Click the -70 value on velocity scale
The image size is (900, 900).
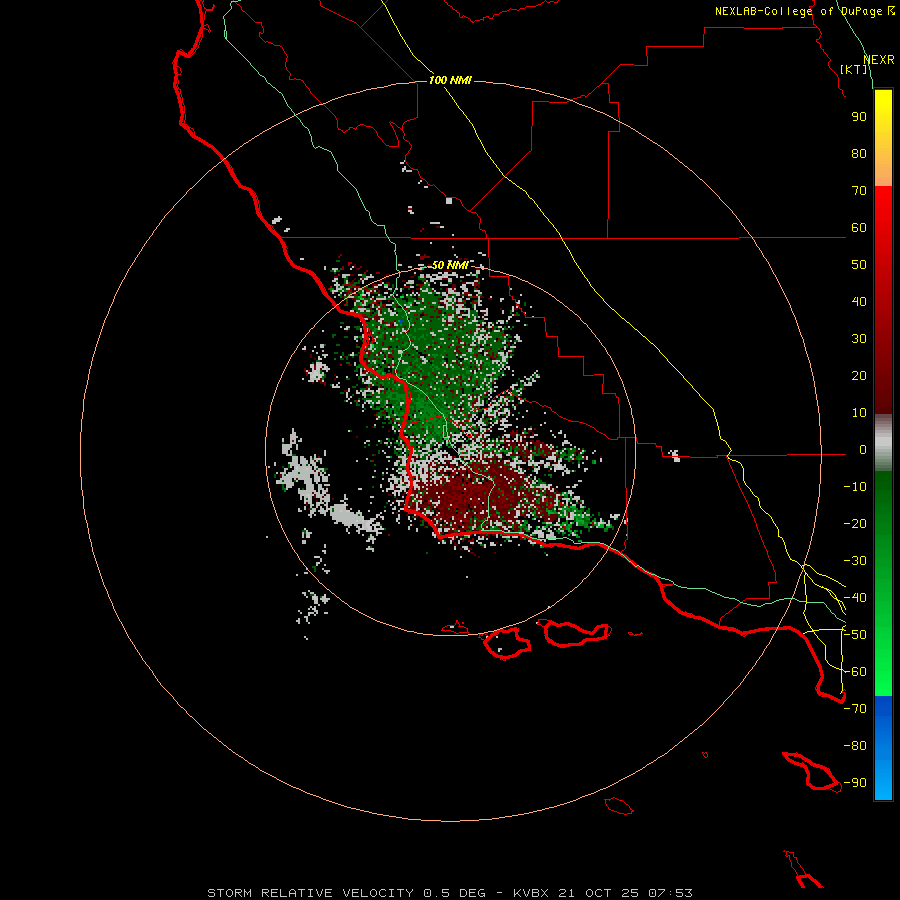[855, 709]
